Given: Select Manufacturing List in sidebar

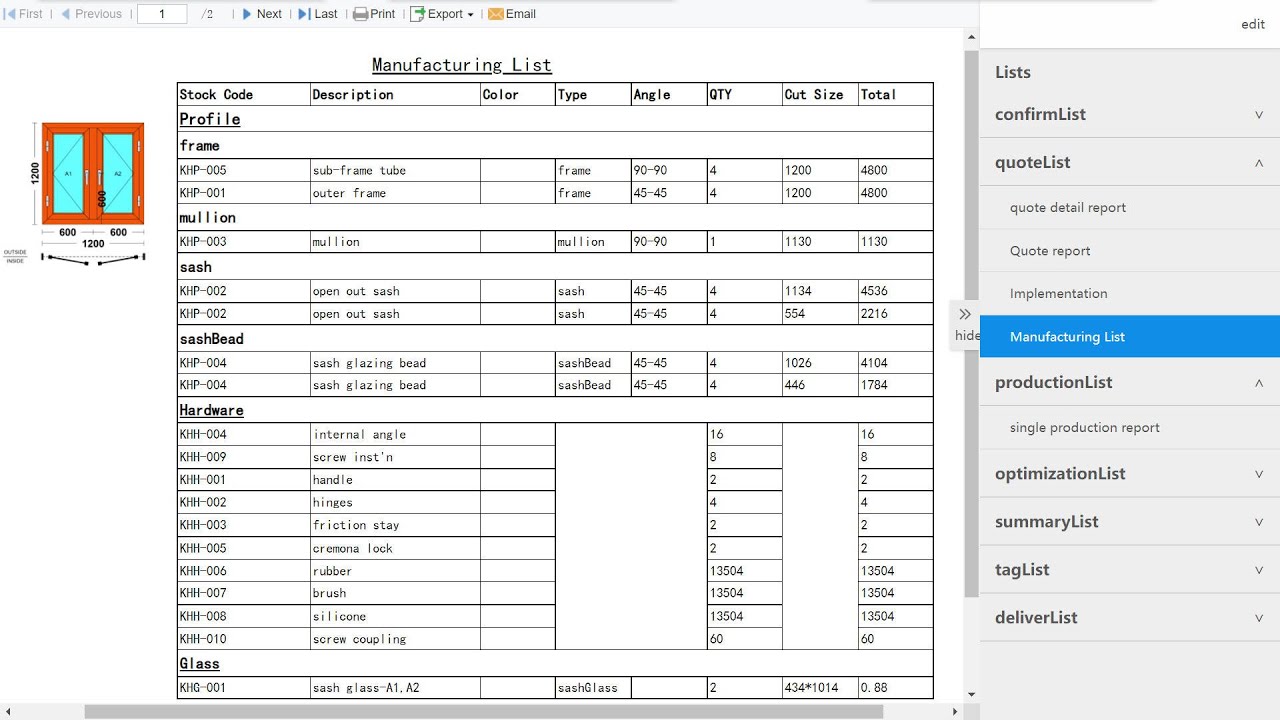Looking at the screenshot, I should click(x=1130, y=336).
